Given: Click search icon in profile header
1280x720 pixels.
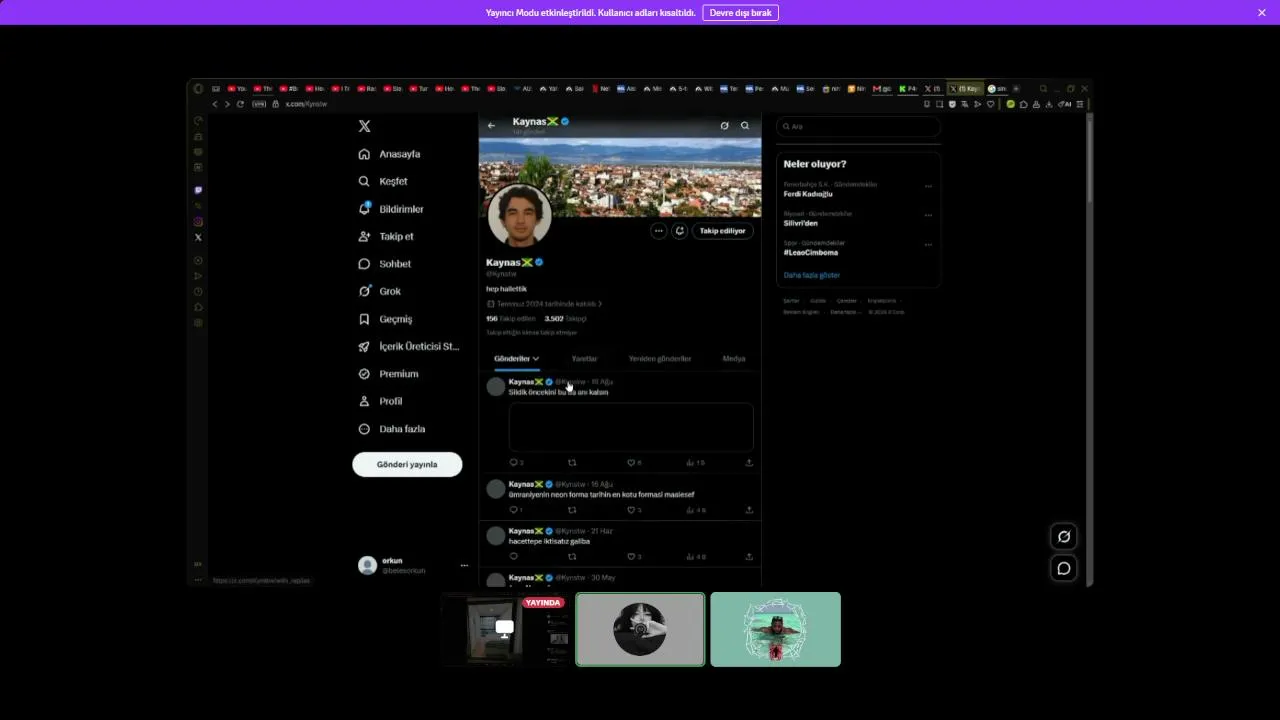Looking at the screenshot, I should tap(745, 126).
